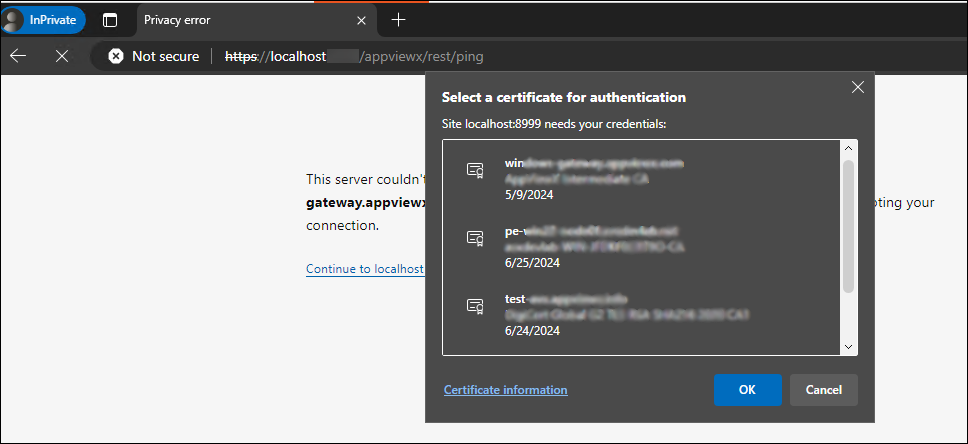Select the certificate dated 6/25/2024
Viewport: 968px width, 444px height.
(642, 247)
